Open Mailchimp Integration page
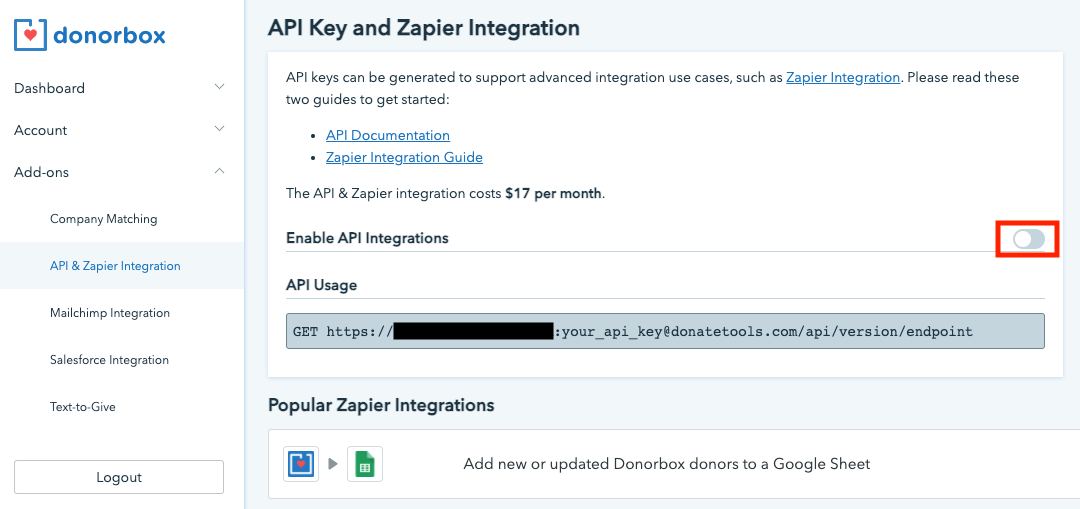This screenshot has width=1080, height=509. (110, 313)
